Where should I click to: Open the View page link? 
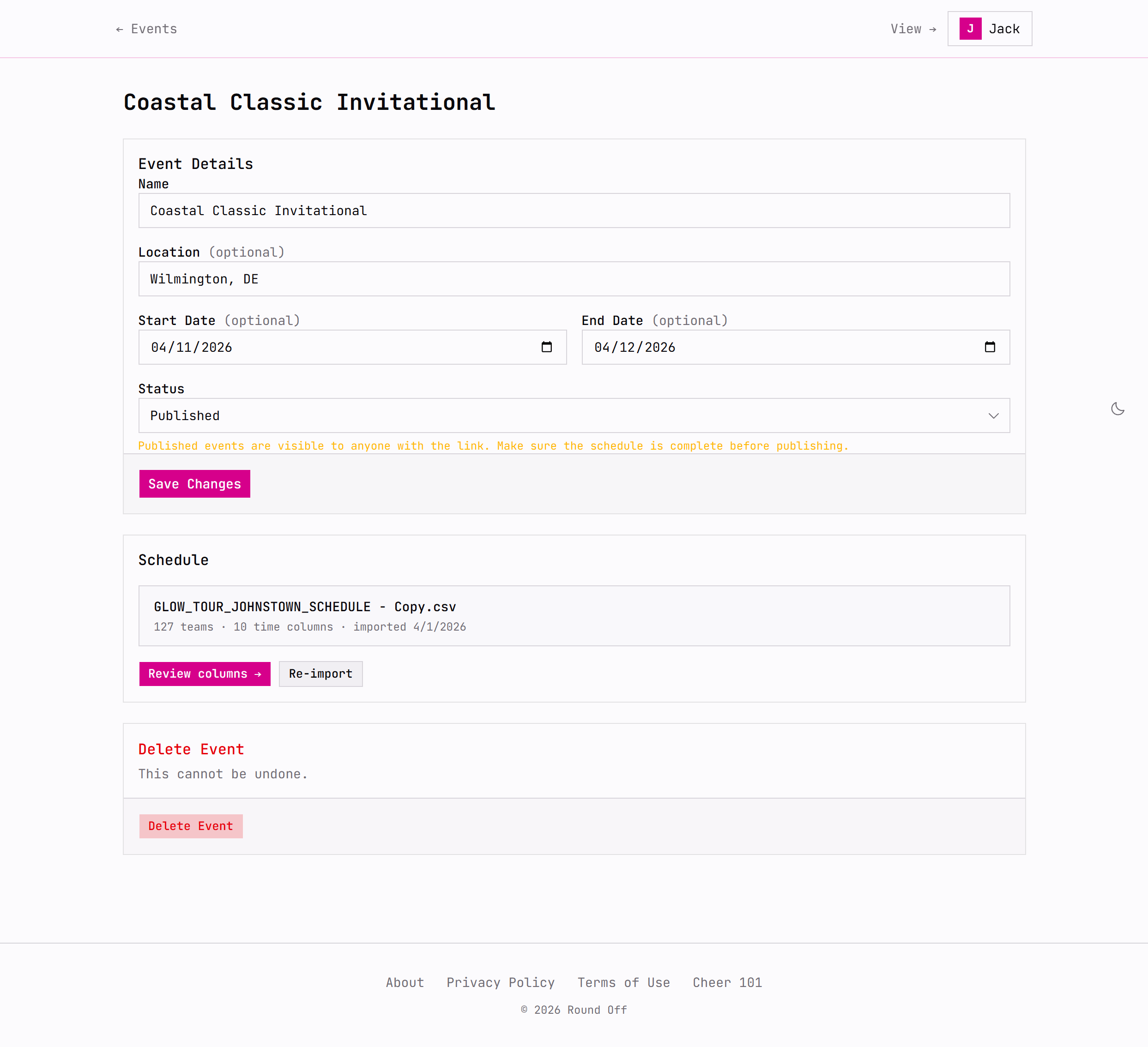[x=906, y=29]
